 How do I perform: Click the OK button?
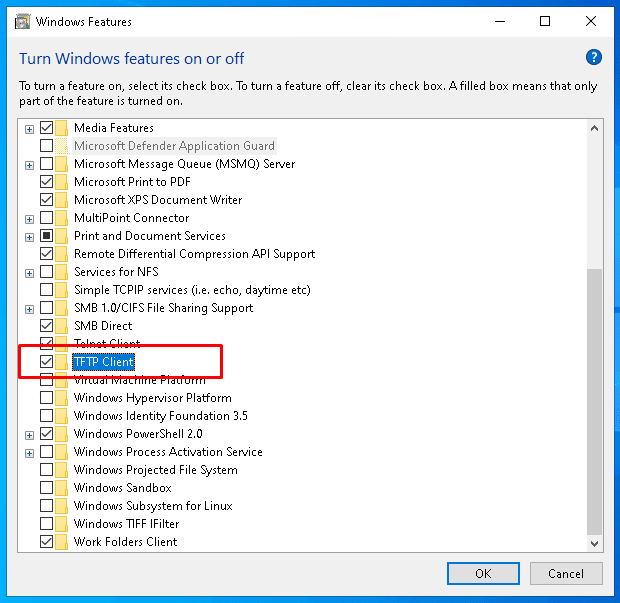pyautogui.click(x=483, y=573)
